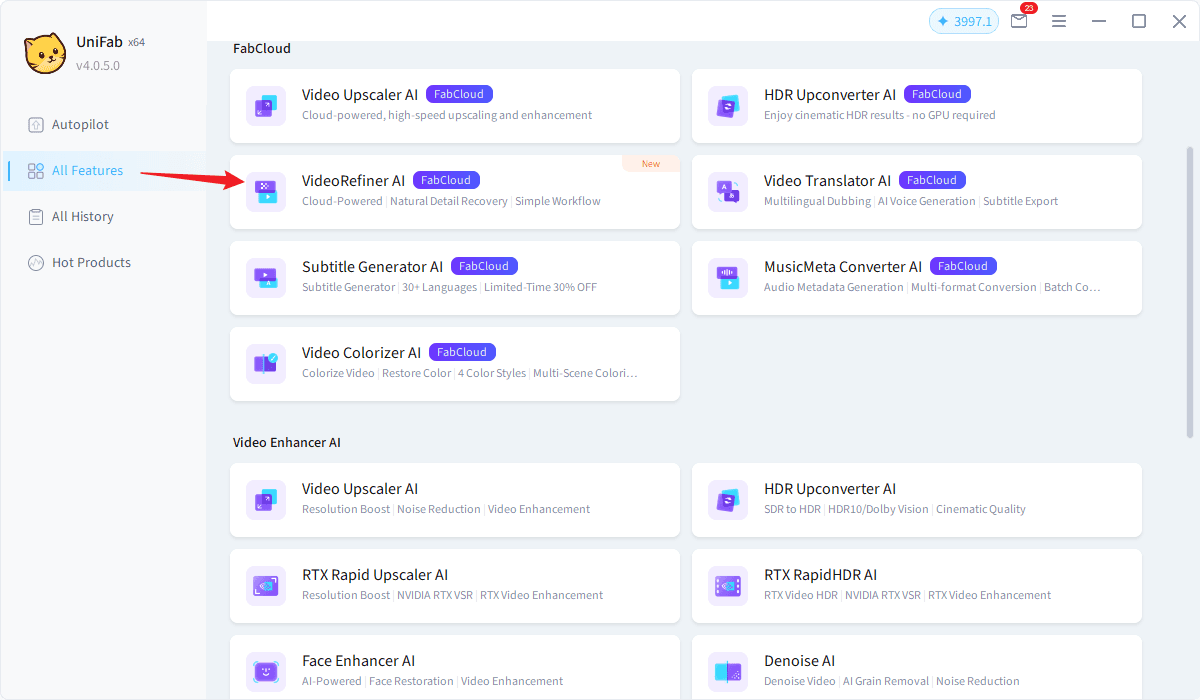Click the MusicMeta Converter AI icon

click(x=728, y=277)
